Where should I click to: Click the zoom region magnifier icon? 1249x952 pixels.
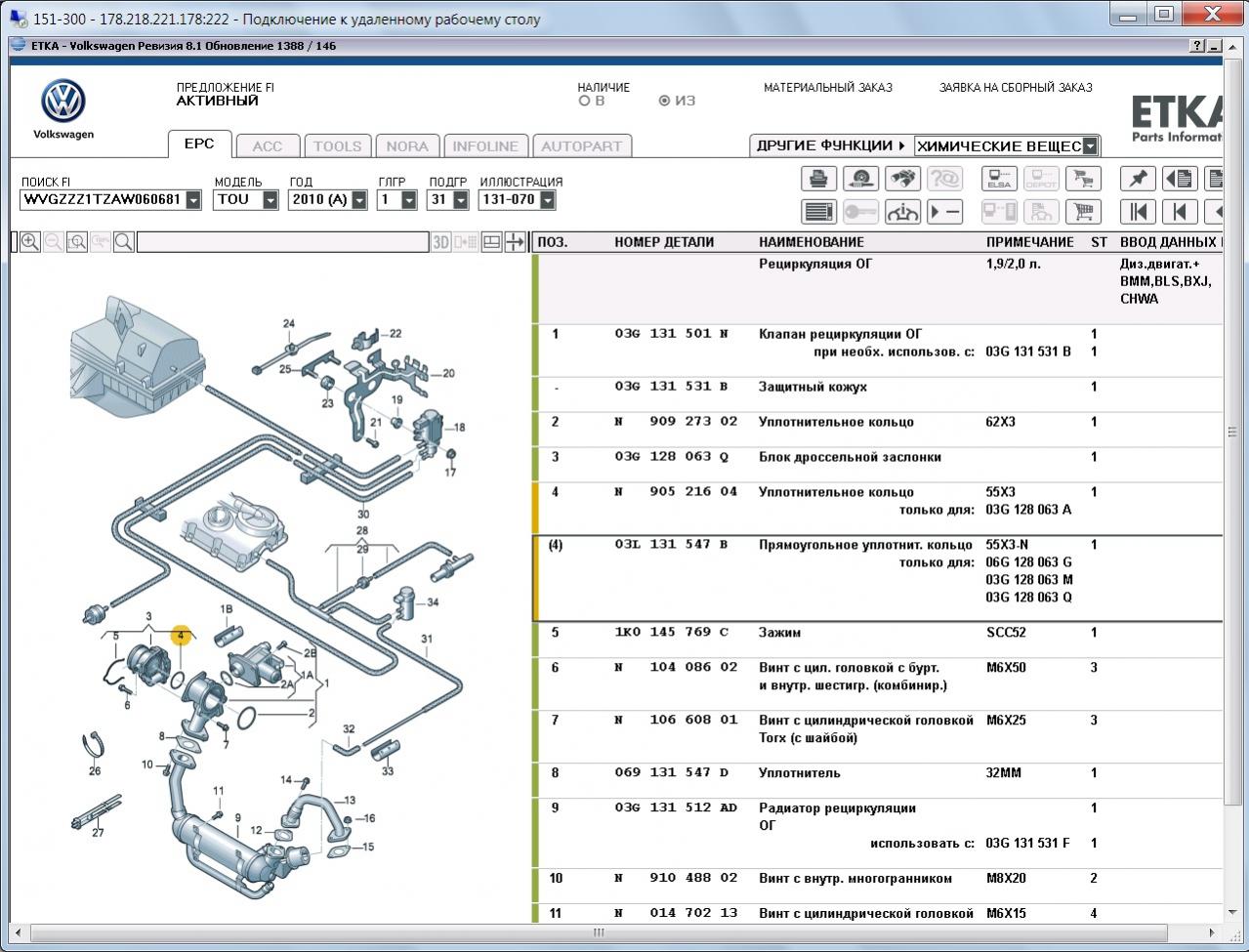tap(77, 242)
